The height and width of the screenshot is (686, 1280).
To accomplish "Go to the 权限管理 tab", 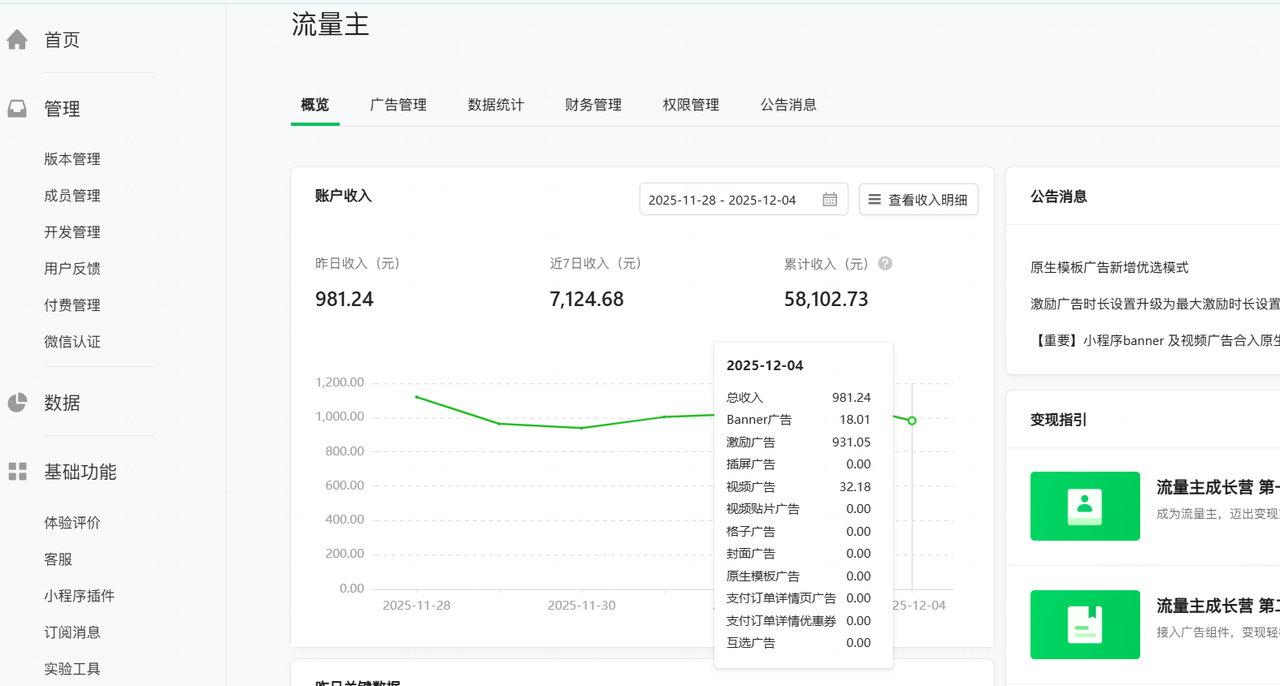I will 691,105.
